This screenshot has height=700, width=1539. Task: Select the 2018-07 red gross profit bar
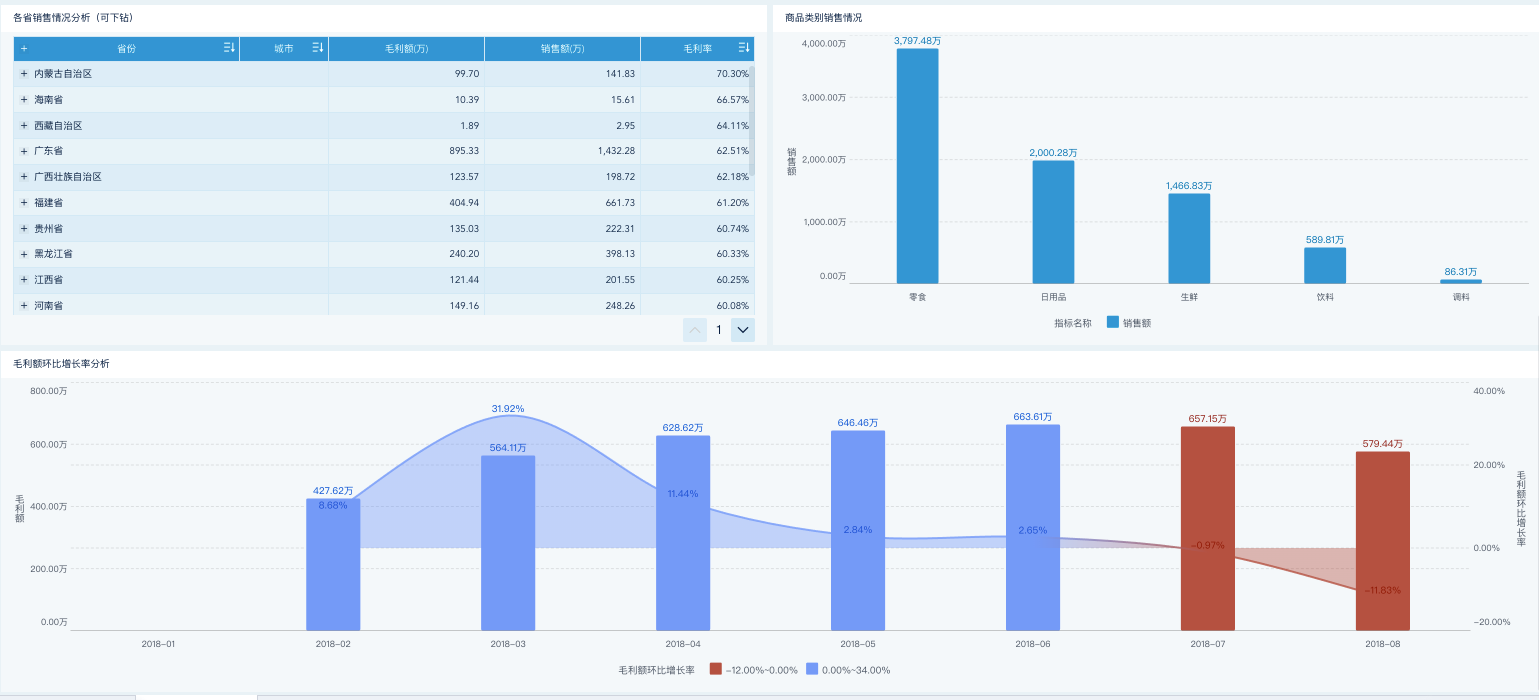[1207, 528]
